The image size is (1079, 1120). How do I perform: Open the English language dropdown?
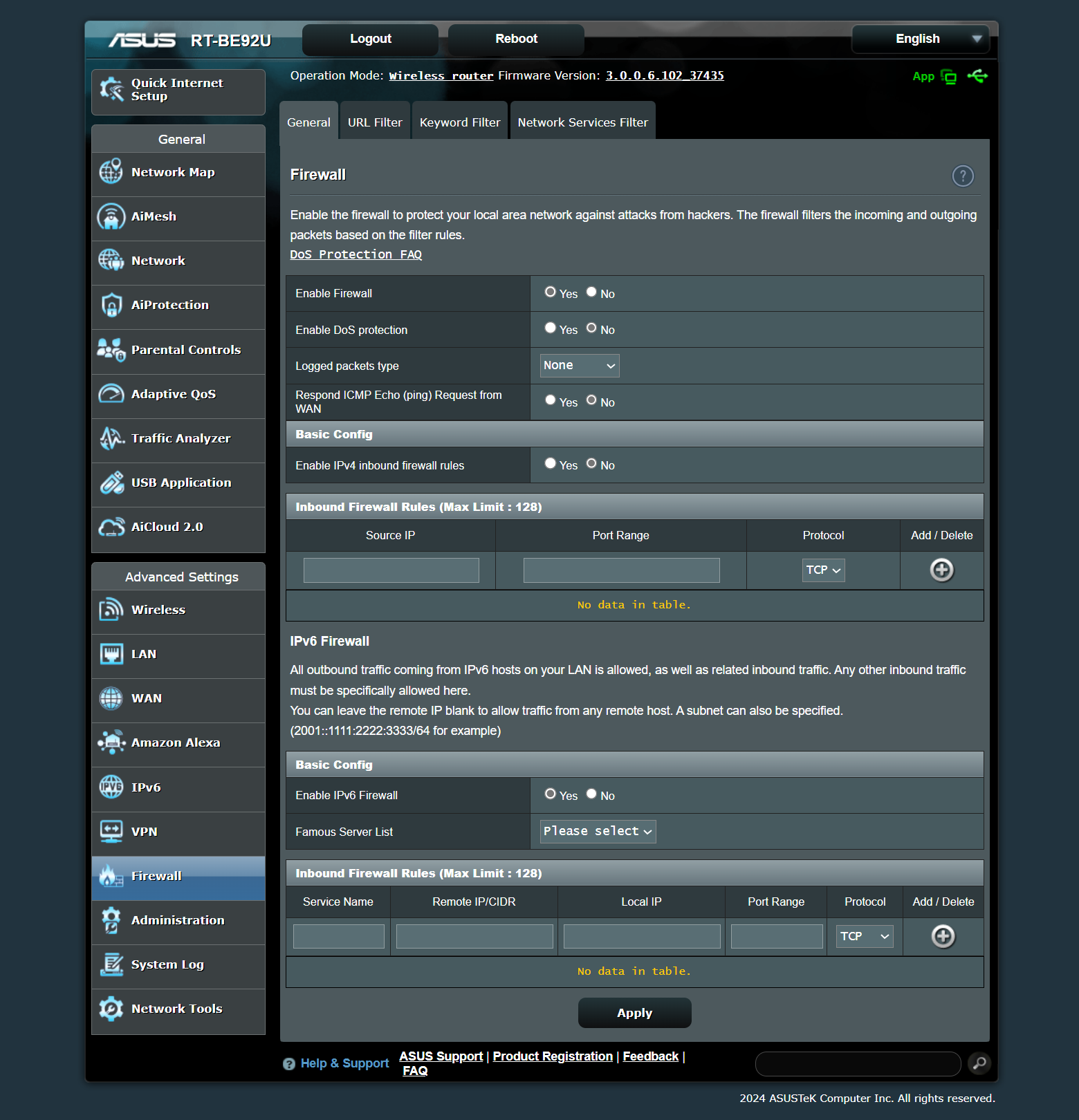[x=921, y=39]
